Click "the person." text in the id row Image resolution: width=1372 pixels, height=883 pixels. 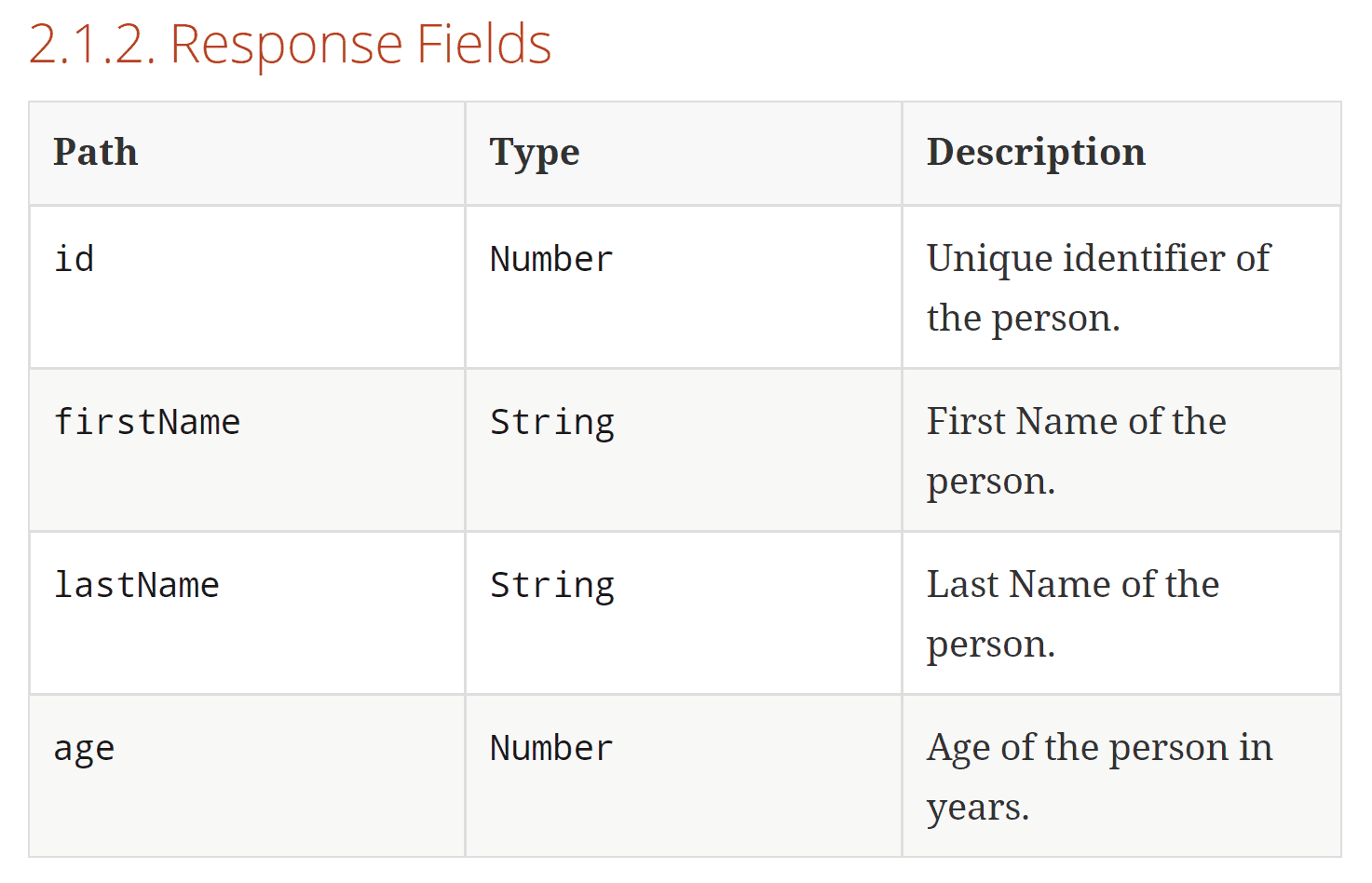coord(1023,319)
